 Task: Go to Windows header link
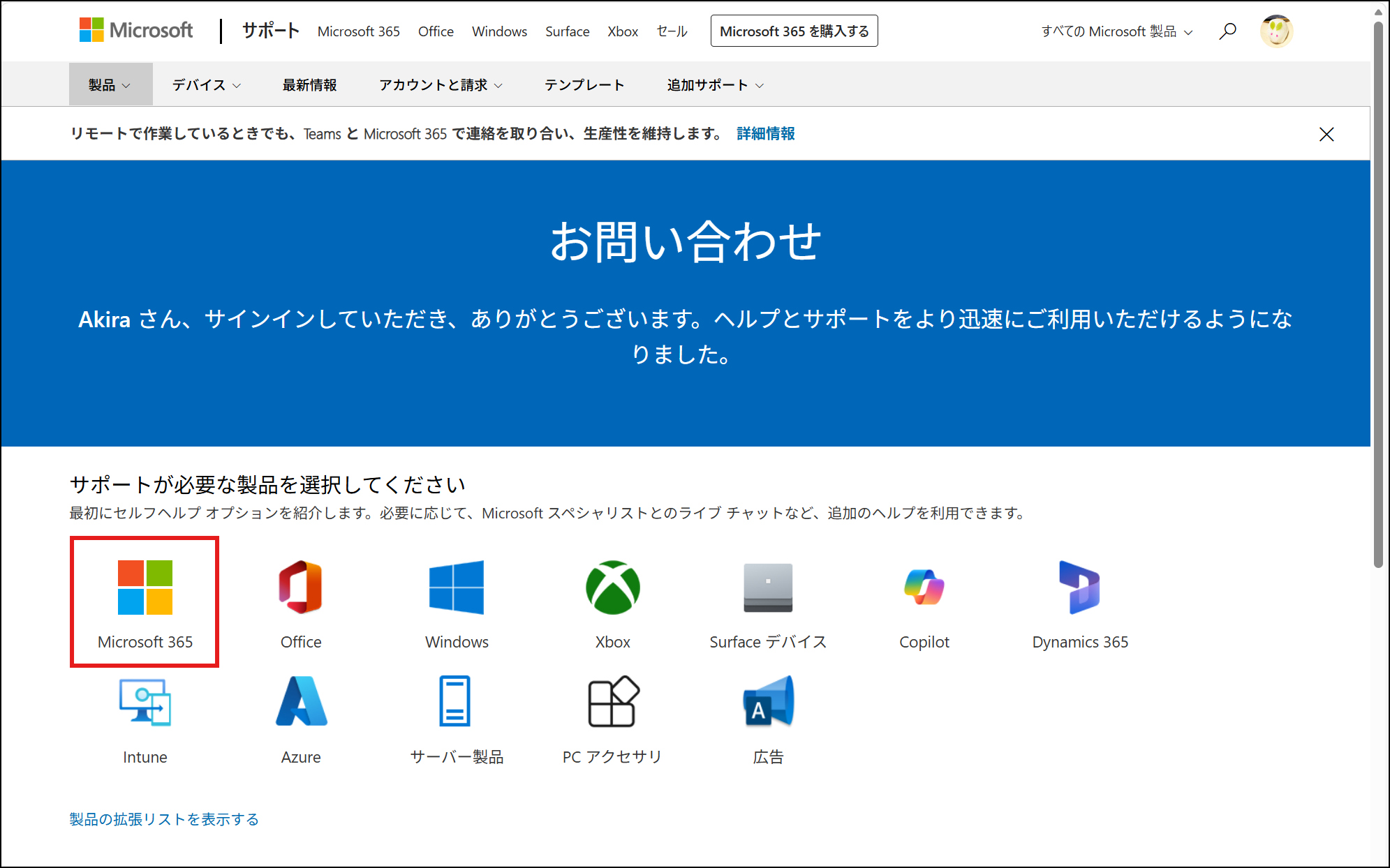tap(499, 31)
